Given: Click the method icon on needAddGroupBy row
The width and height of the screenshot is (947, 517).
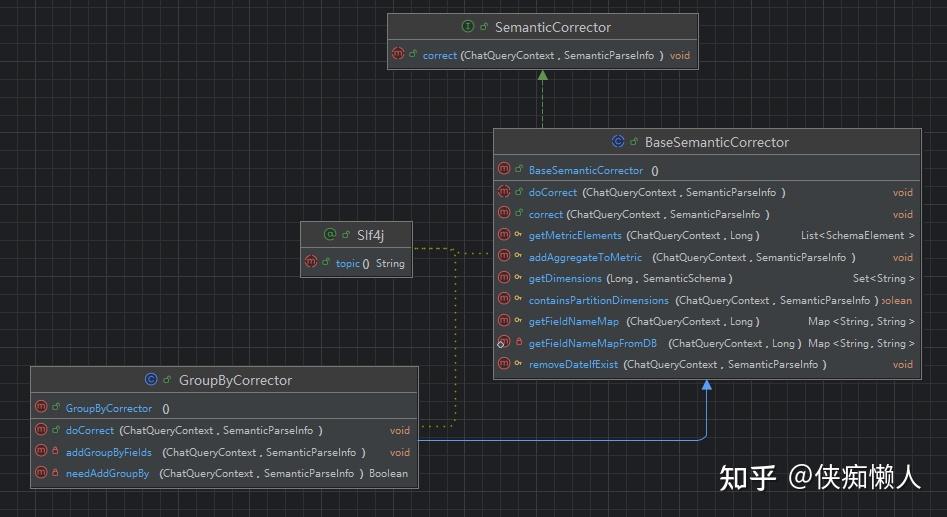Looking at the screenshot, I should 41,472.
